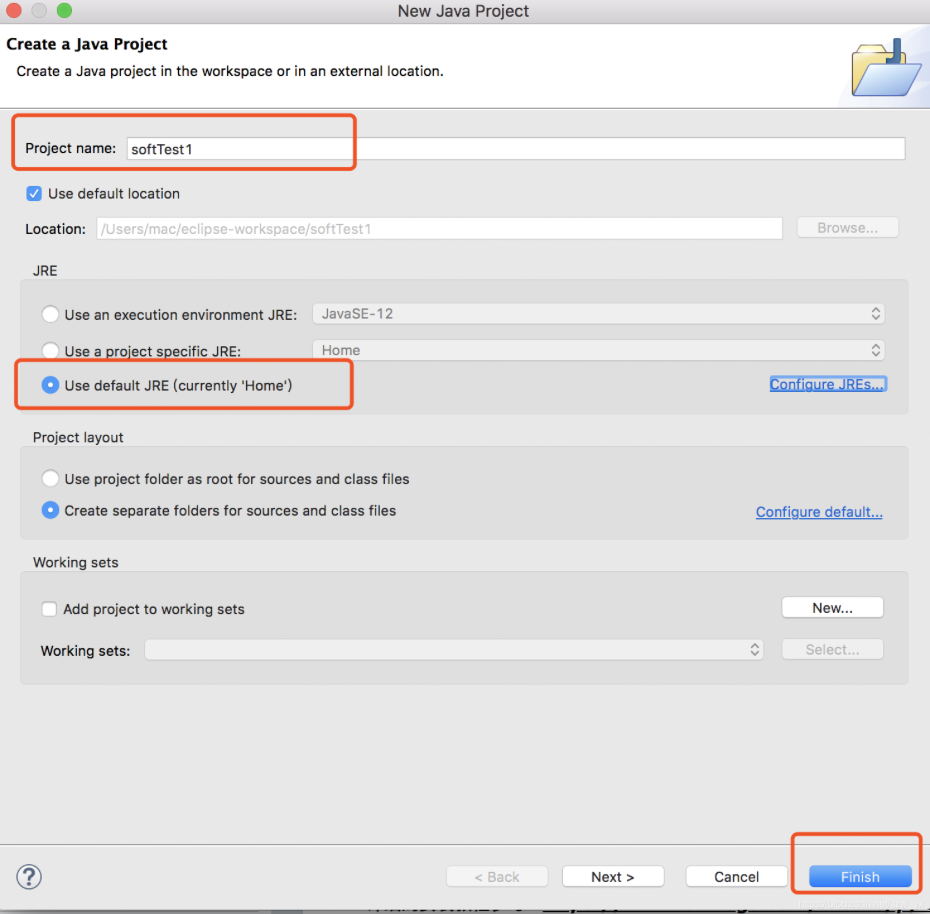Click the 'Project layout' group label

(78, 437)
